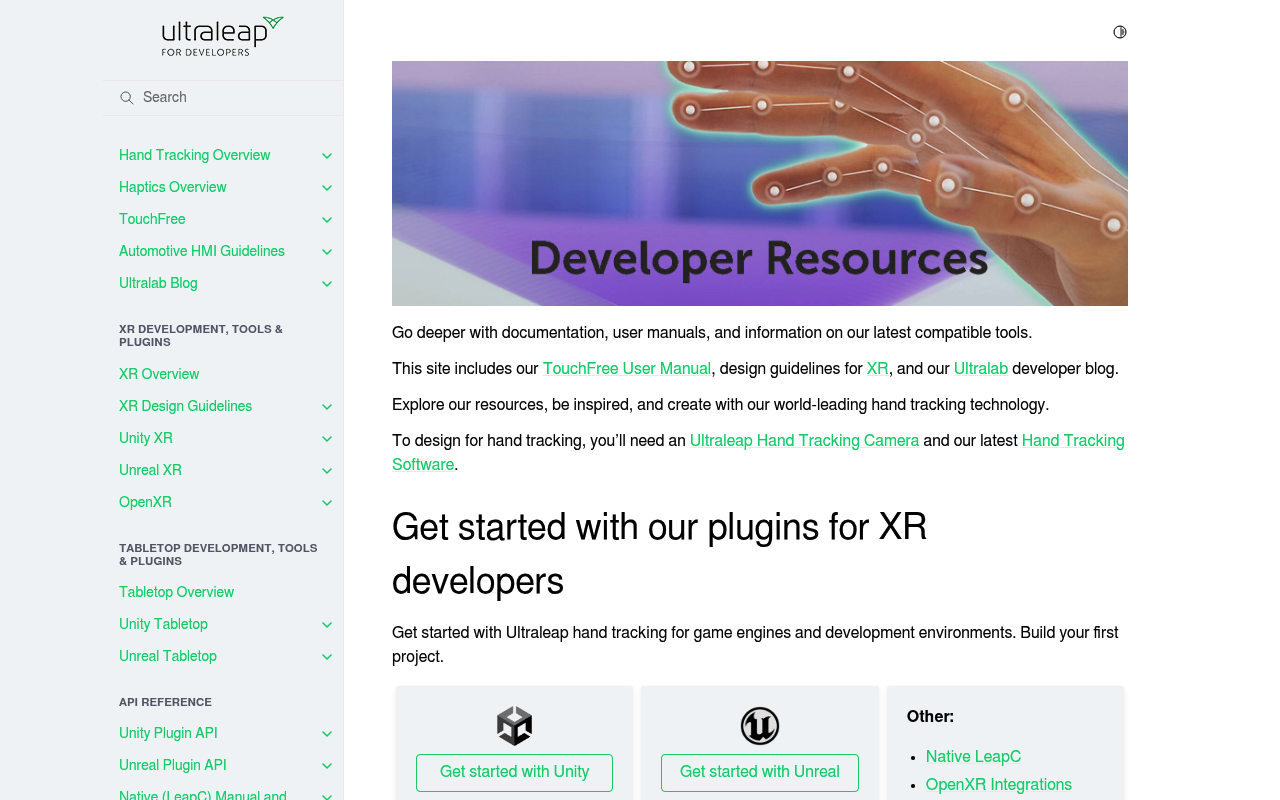Open Unreal Plugin API in sidebar
This screenshot has height=800, width=1280.
coord(173,765)
